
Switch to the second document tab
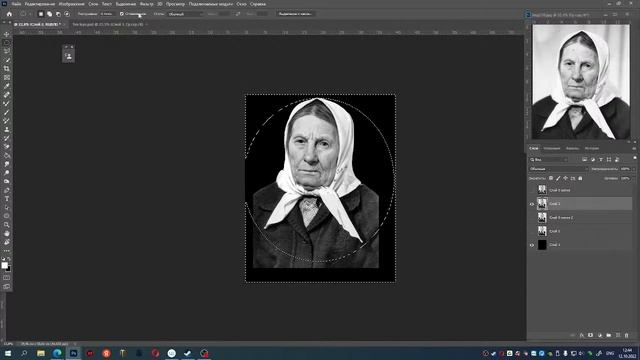point(108,24)
